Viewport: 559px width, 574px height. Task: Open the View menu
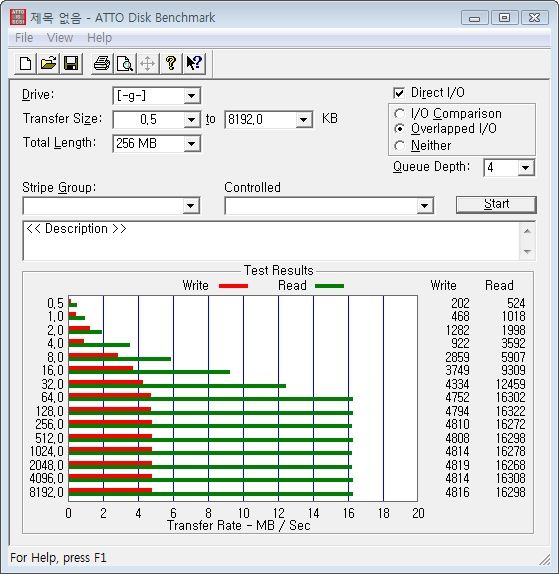(x=60, y=38)
